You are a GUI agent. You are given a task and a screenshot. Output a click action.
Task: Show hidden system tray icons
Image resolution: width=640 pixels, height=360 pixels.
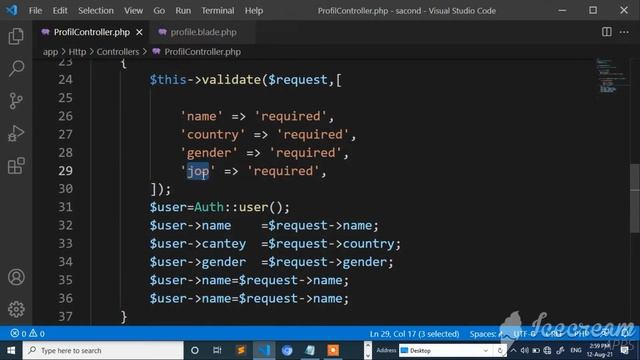coord(513,351)
